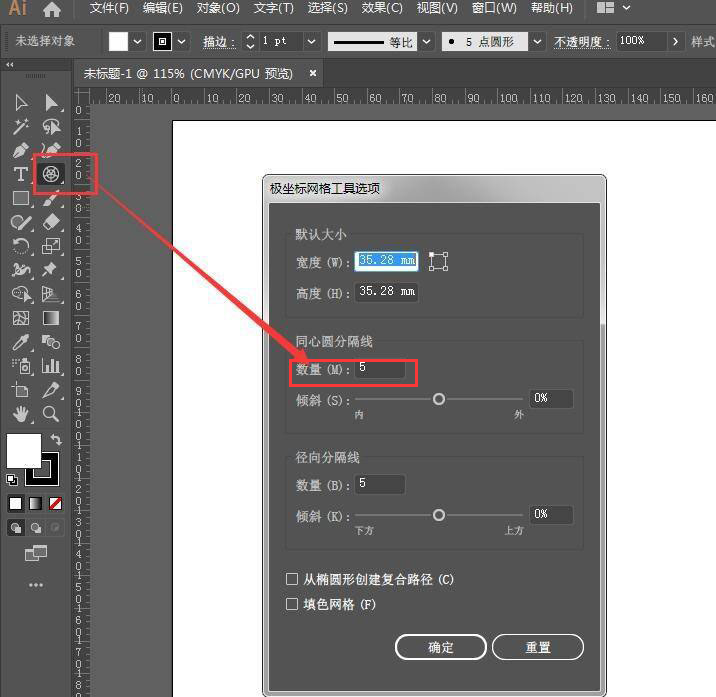Image resolution: width=716 pixels, height=697 pixels.
Task: Choose the Puppet Warp pin tool
Action: (x=50, y=270)
